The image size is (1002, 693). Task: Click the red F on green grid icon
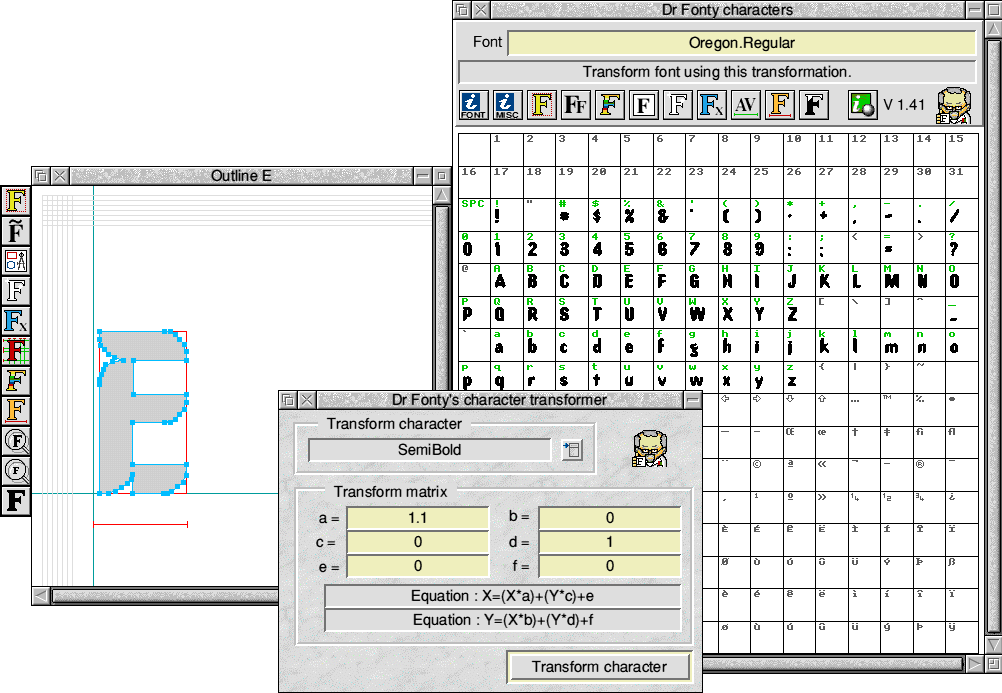pyautogui.click(x=16, y=351)
